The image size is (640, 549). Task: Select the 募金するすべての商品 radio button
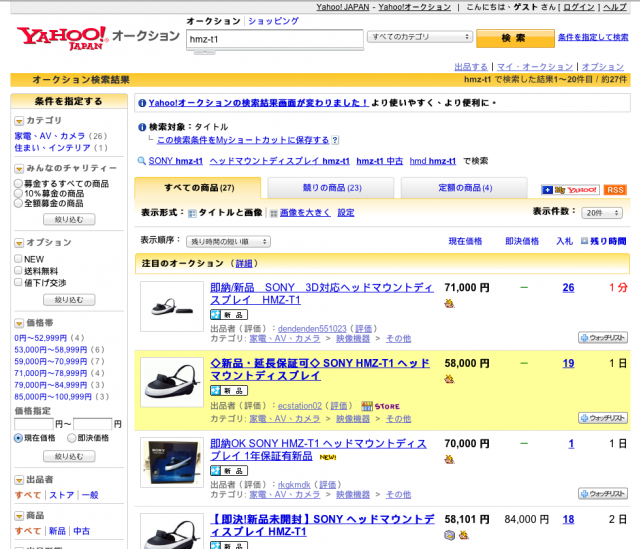18,183
